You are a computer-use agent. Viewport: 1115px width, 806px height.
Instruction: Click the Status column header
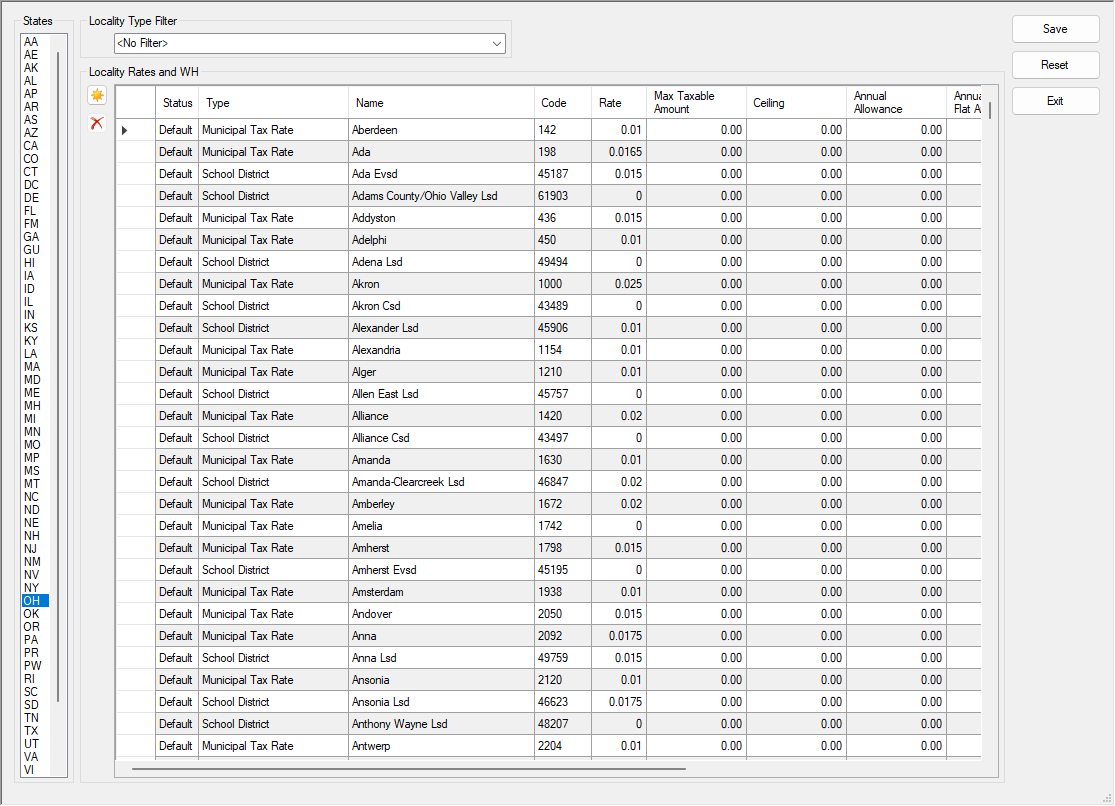pos(176,102)
